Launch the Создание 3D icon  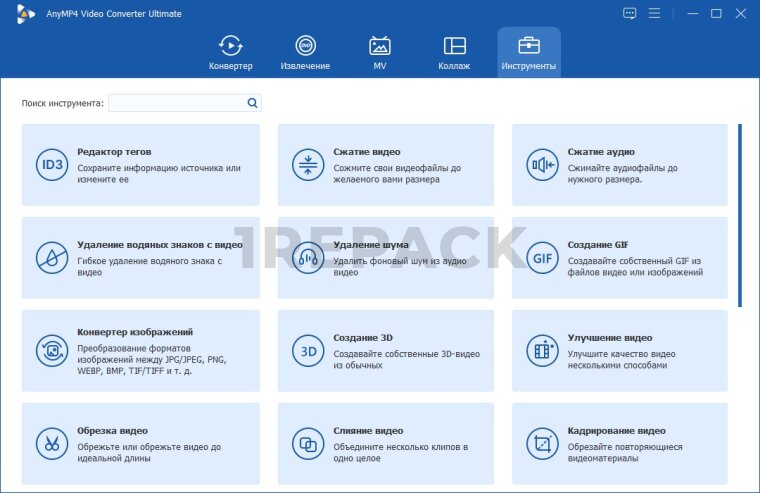(307, 351)
